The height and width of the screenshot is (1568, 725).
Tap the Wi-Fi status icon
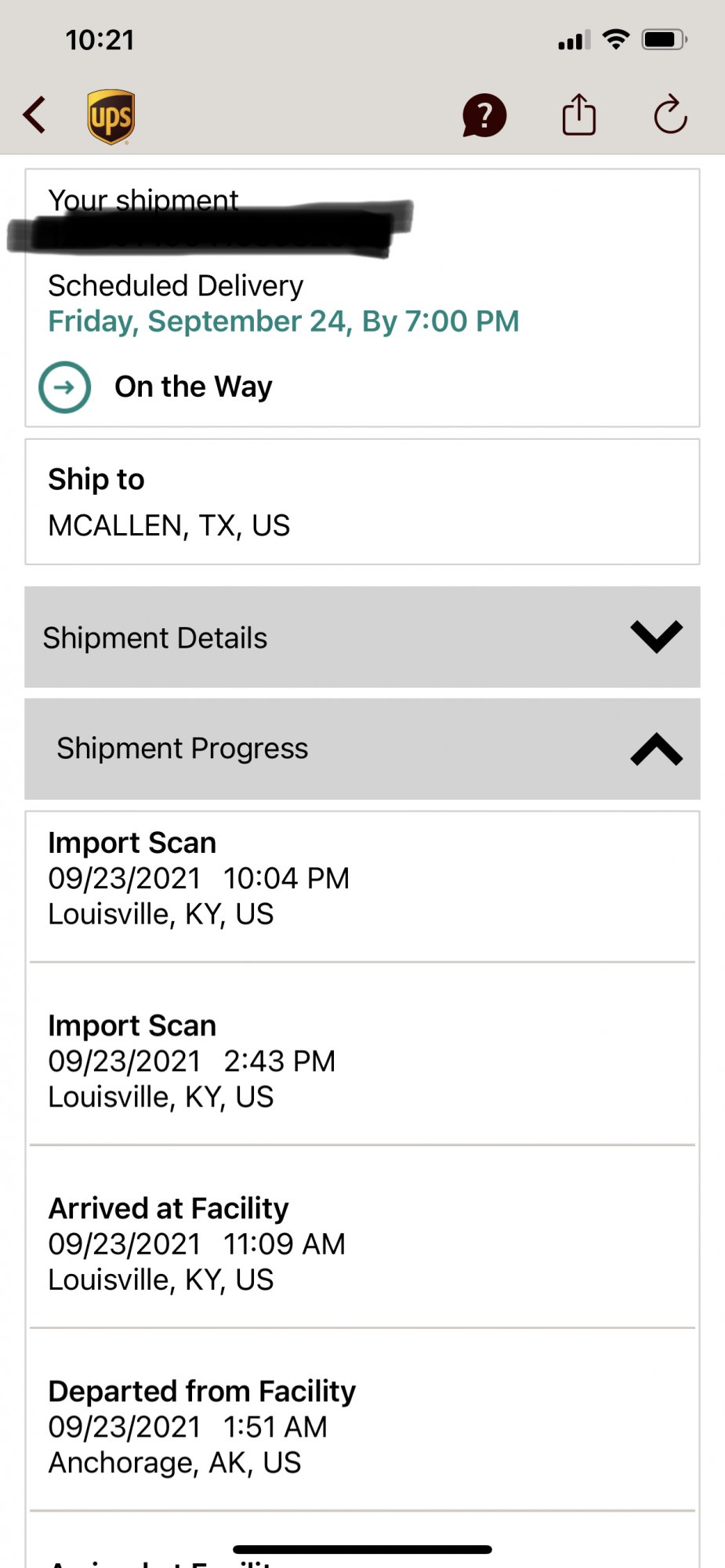[616, 39]
